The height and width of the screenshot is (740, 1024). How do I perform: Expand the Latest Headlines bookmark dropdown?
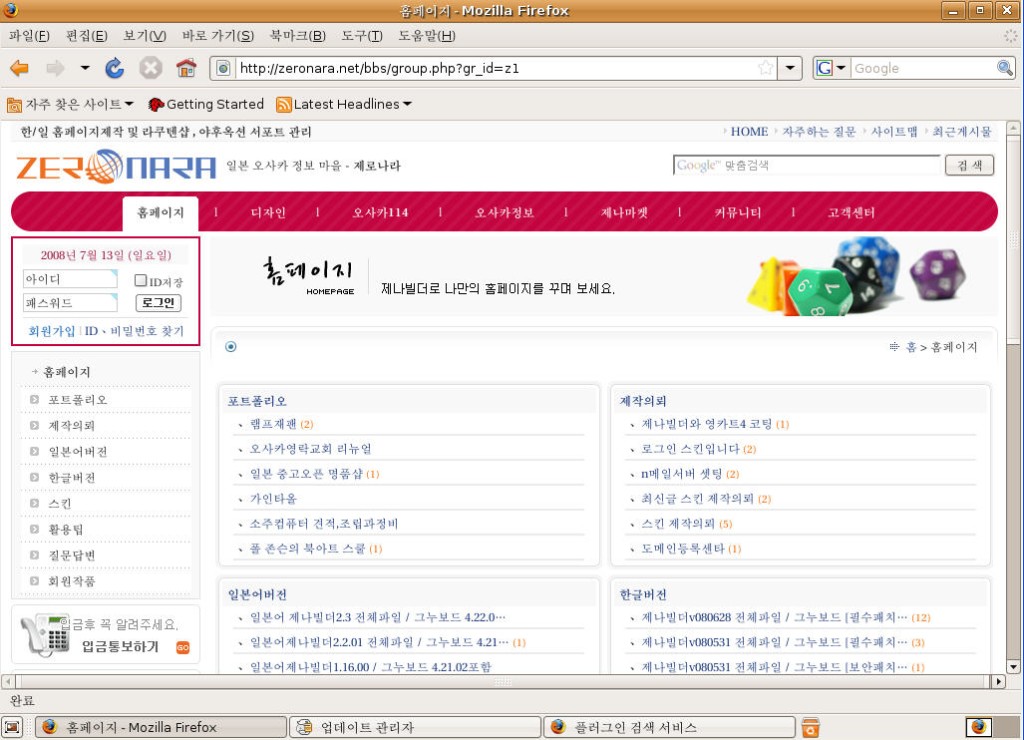(x=407, y=104)
